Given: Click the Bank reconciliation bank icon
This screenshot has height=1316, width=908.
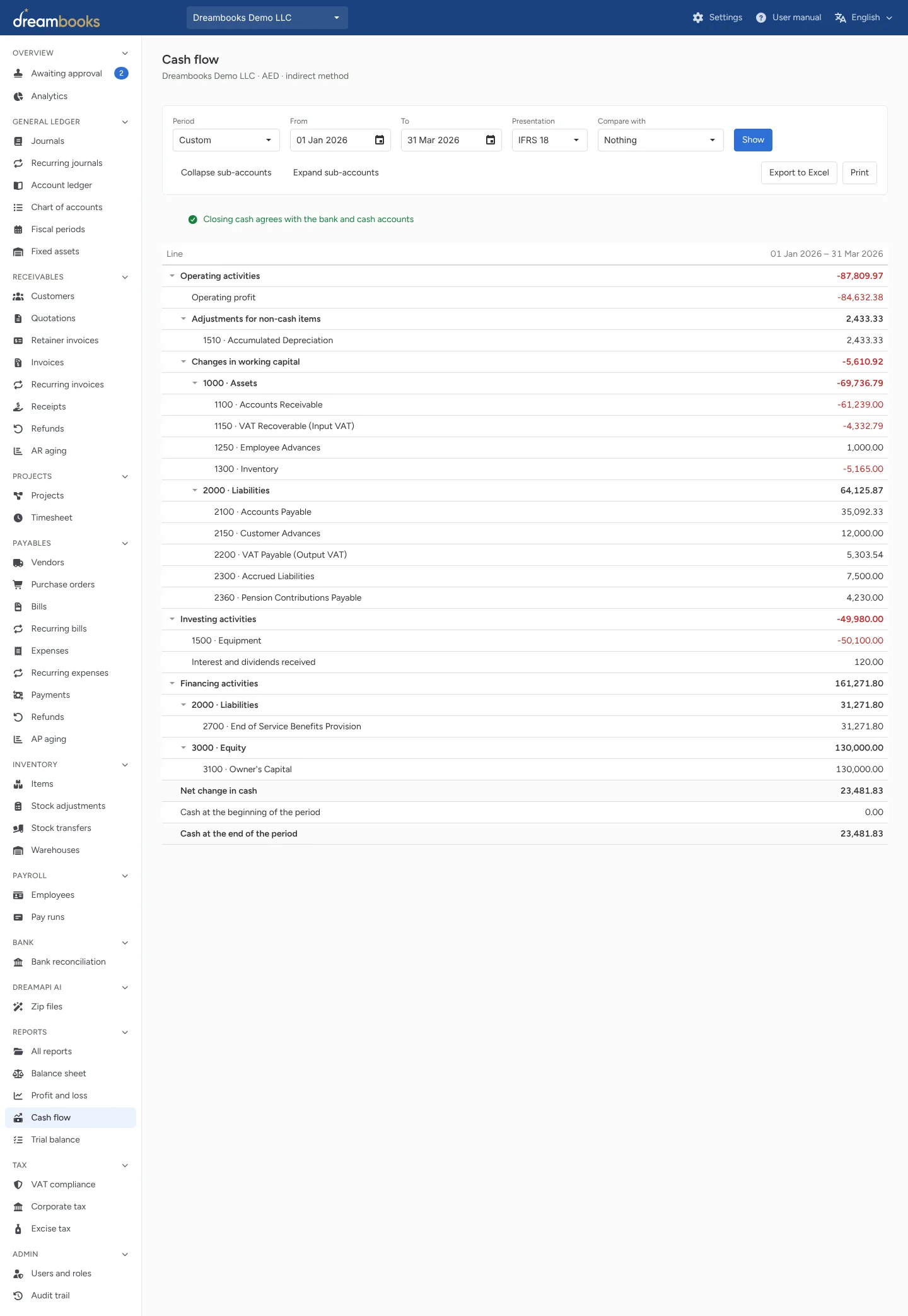Looking at the screenshot, I should point(18,962).
